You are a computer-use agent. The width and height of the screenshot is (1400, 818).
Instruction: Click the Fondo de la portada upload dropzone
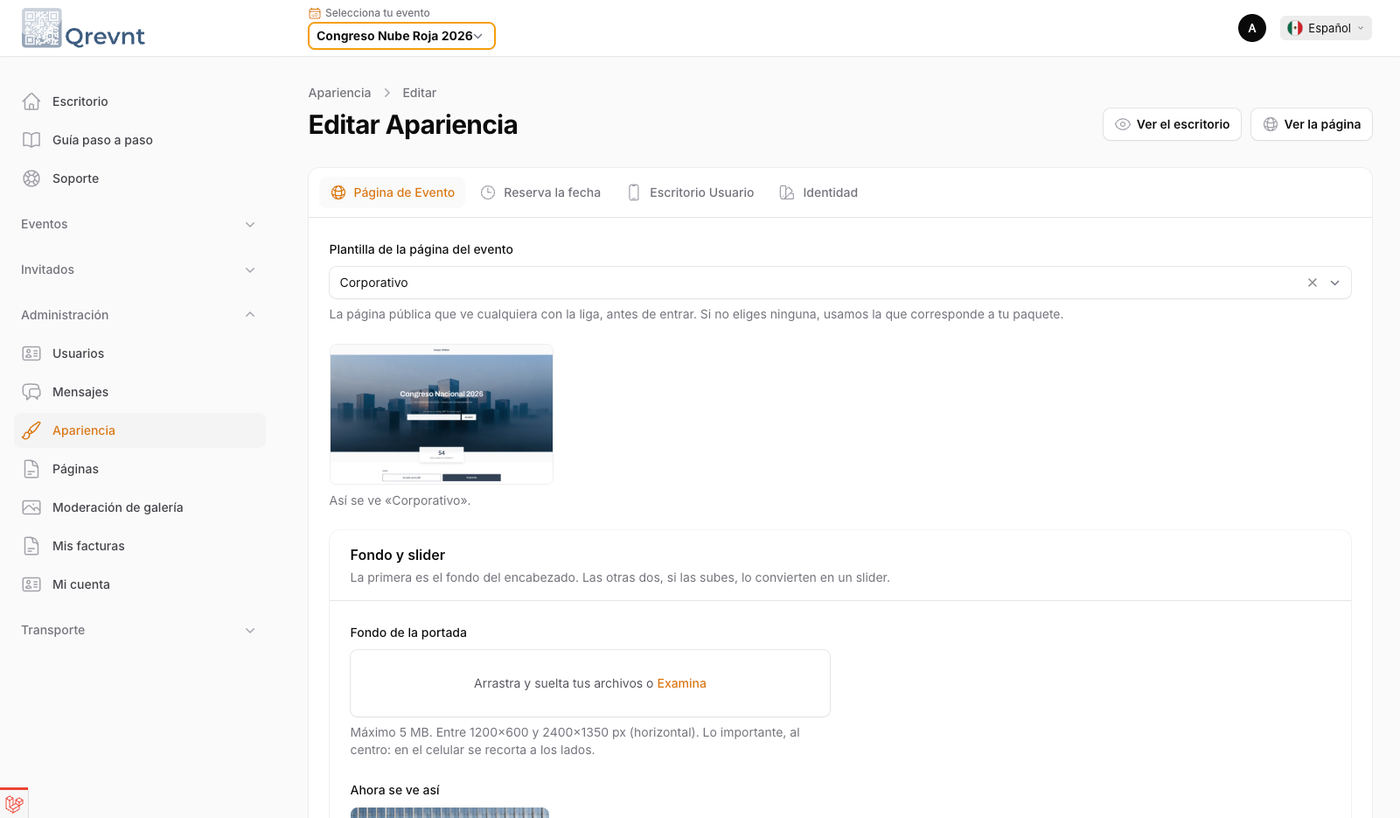pyautogui.click(x=590, y=684)
